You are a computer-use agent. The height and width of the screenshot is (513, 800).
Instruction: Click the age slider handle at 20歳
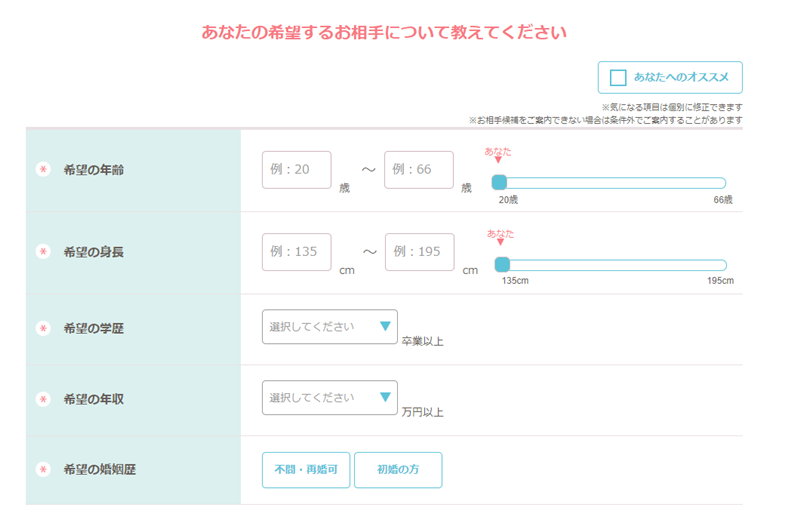coord(499,182)
